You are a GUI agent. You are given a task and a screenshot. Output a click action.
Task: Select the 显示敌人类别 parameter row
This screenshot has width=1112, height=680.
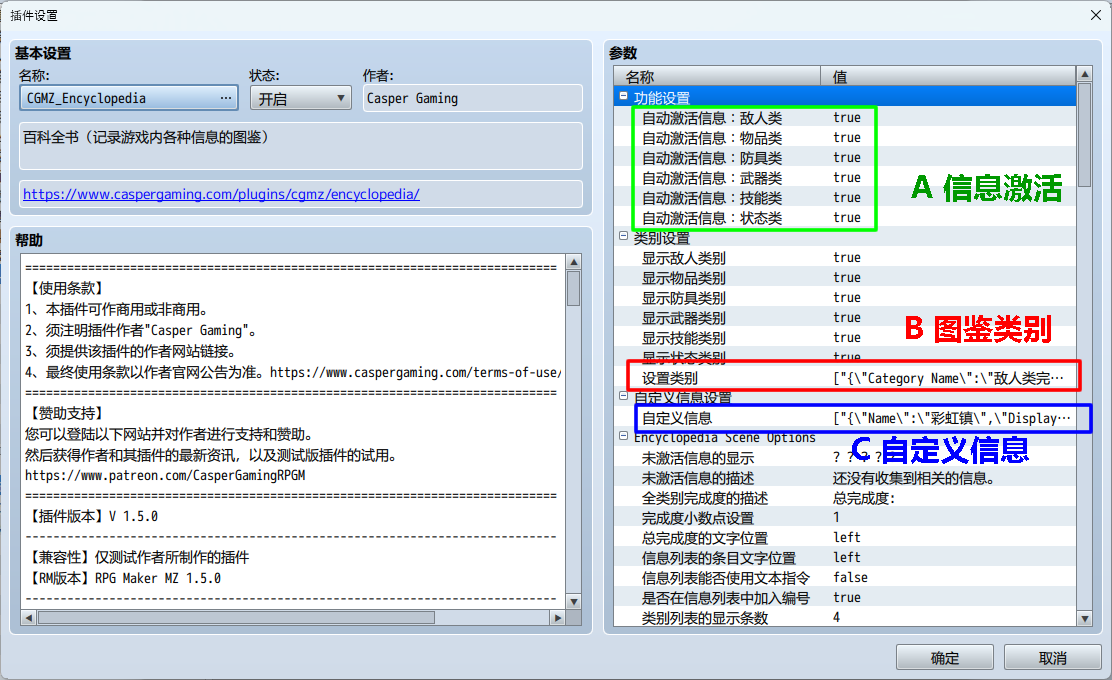pos(845,257)
